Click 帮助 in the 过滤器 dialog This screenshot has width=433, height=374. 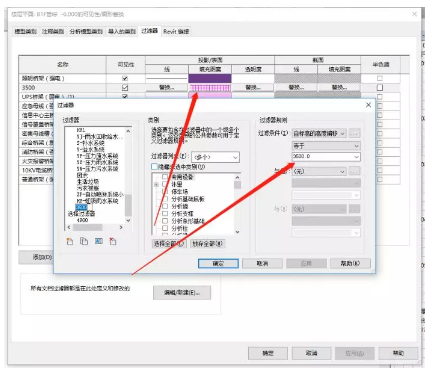(350, 263)
